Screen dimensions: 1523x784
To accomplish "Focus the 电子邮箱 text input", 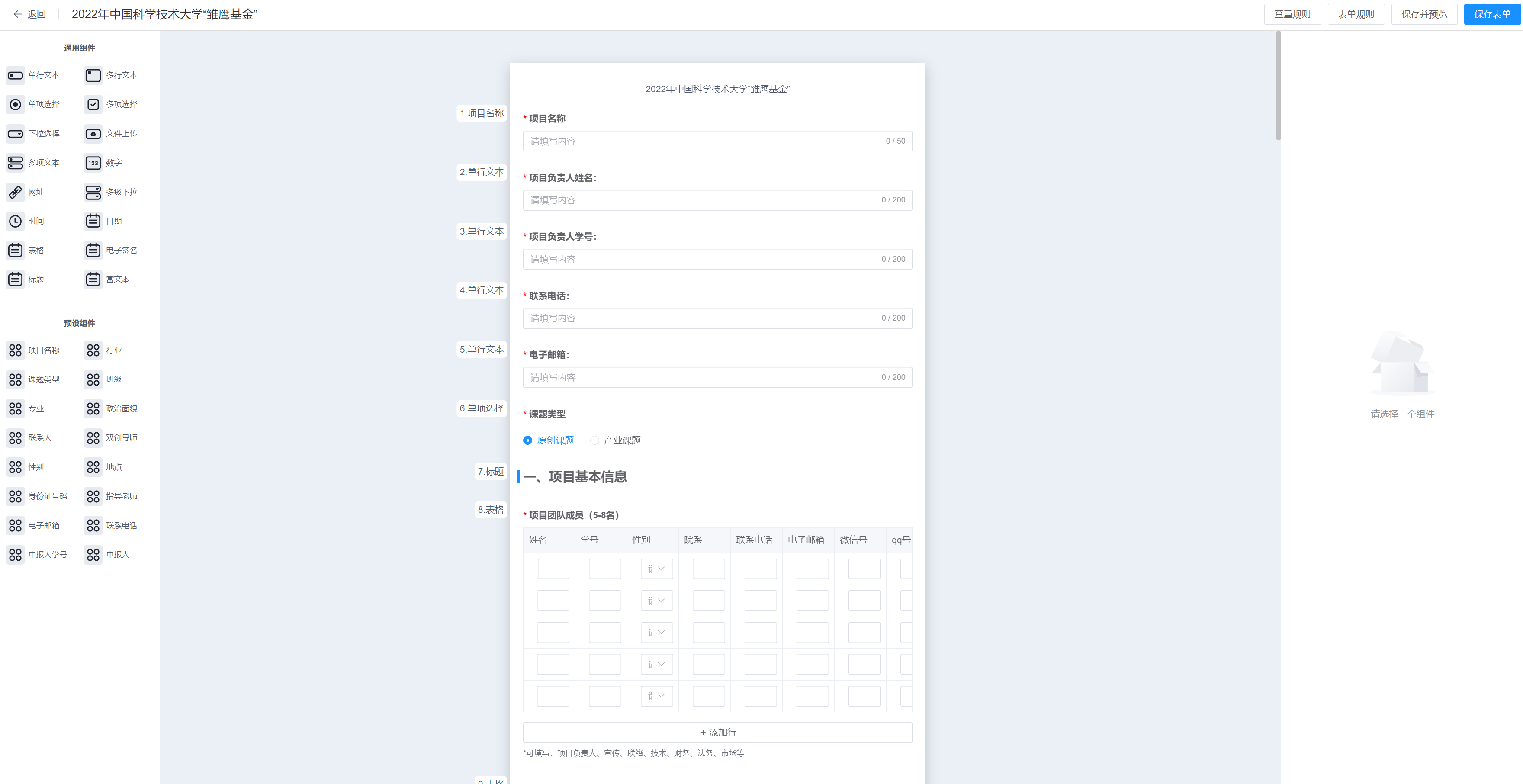I will [x=718, y=378].
